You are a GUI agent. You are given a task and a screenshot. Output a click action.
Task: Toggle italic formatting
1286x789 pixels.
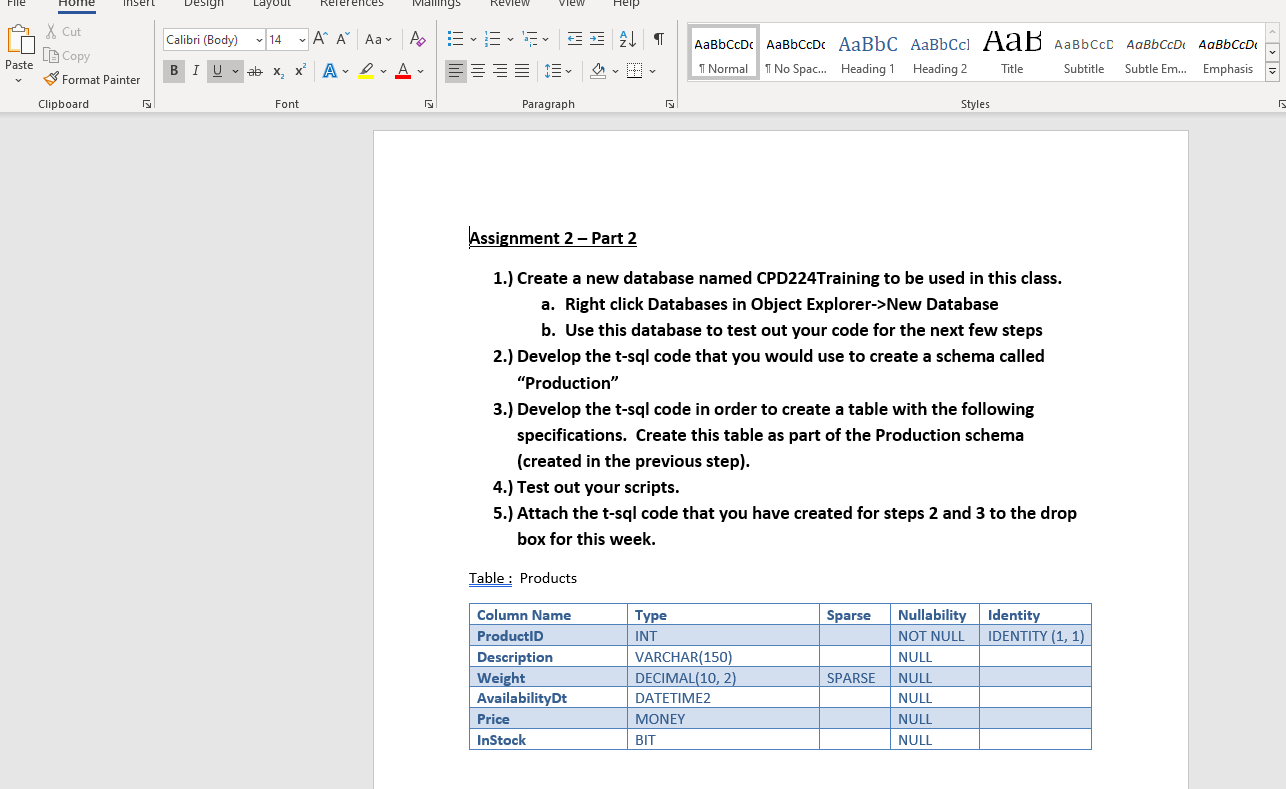tap(196, 71)
